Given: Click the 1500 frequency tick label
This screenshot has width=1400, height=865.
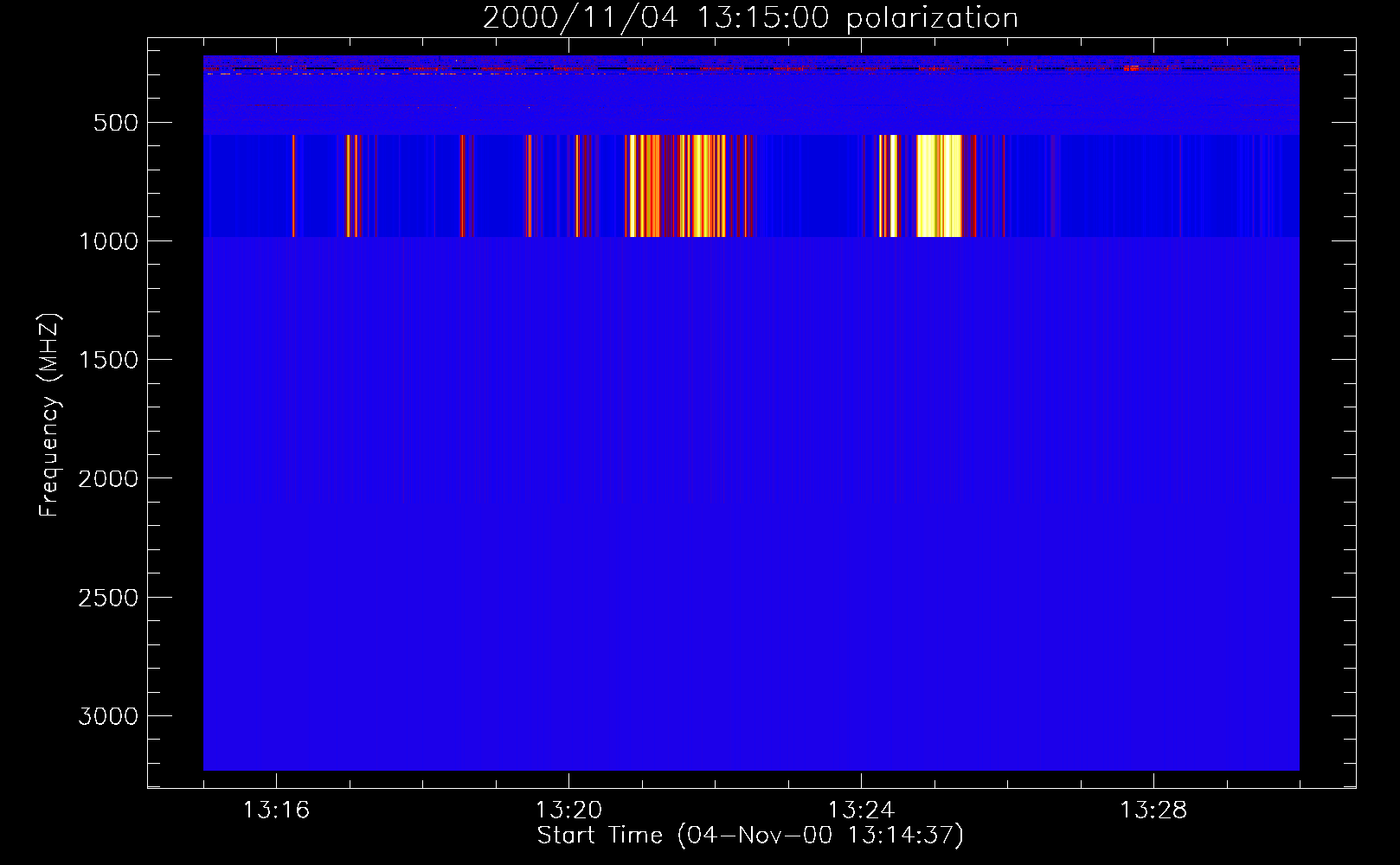Looking at the screenshot, I should click(x=108, y=360).
